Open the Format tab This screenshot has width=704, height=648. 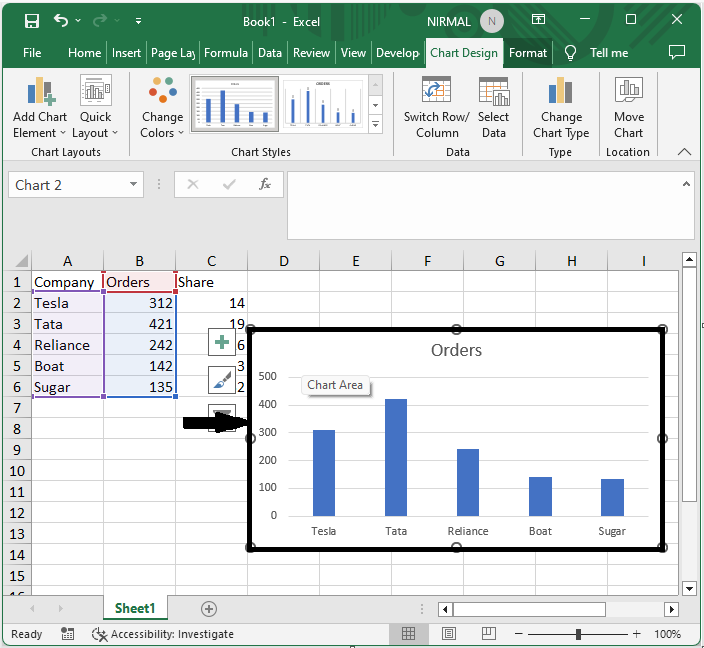coord(527,53)
